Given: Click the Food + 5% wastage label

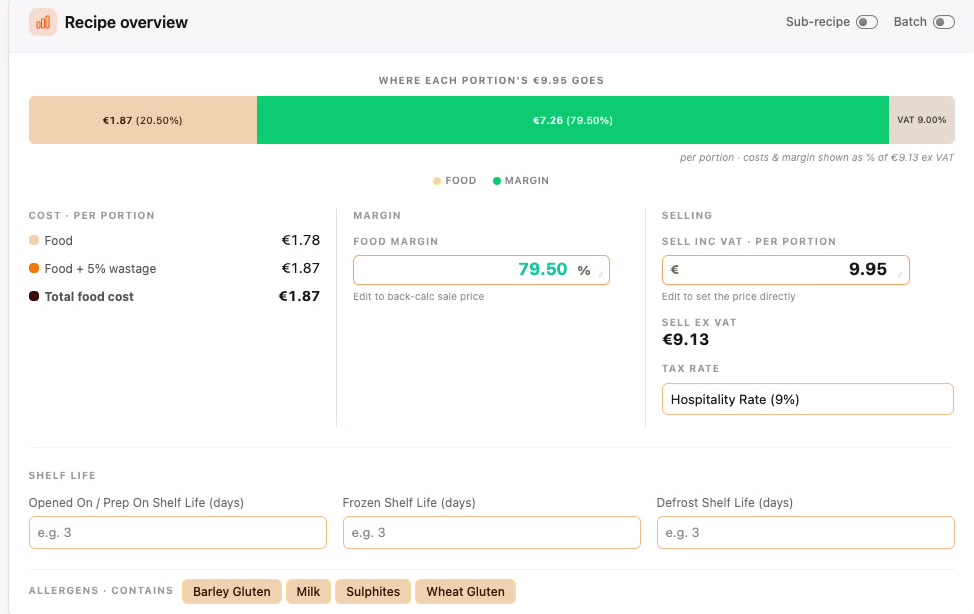Looking at the screenshot, I should (x=100, y=268).
